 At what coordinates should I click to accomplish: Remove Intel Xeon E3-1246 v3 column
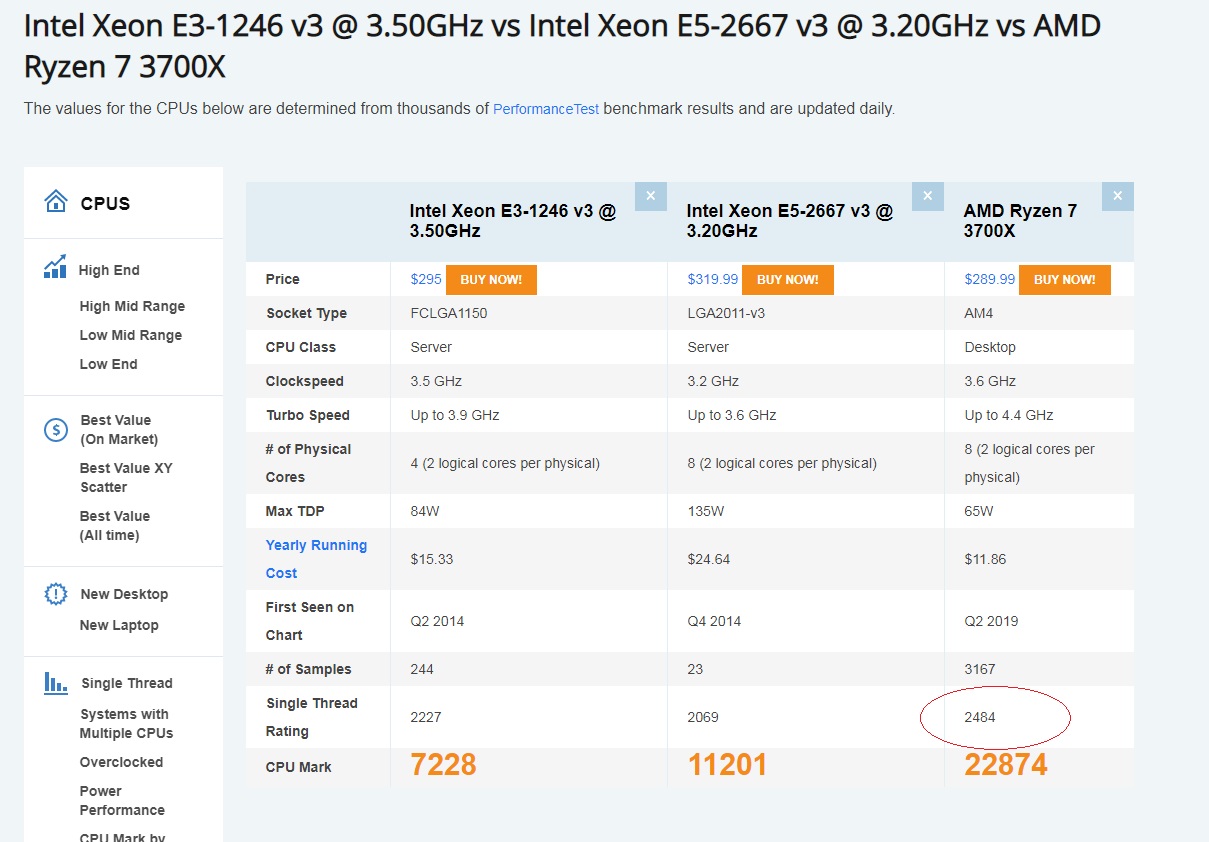pos(650,196)
